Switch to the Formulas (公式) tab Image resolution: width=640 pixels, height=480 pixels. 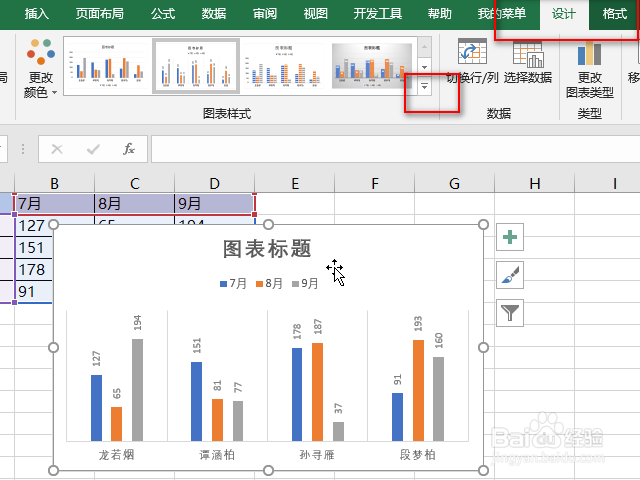(x=163, y=14)
